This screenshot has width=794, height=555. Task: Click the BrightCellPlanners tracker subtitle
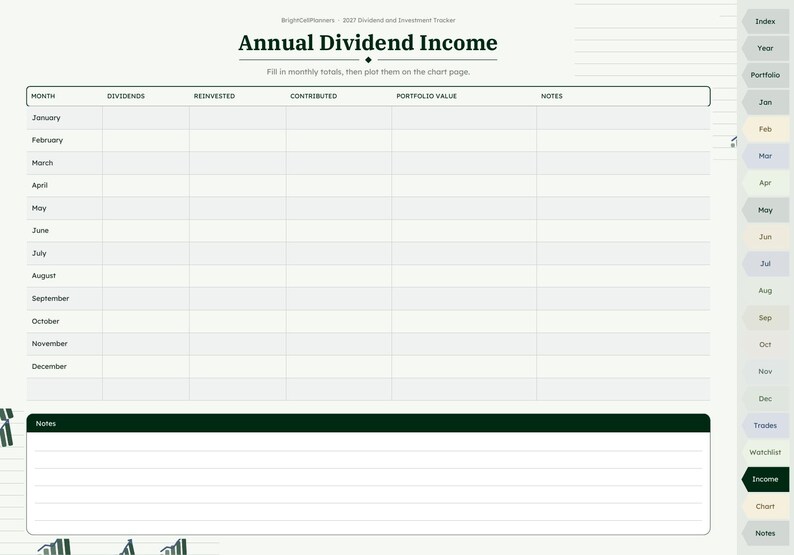[x=368, y=20]
